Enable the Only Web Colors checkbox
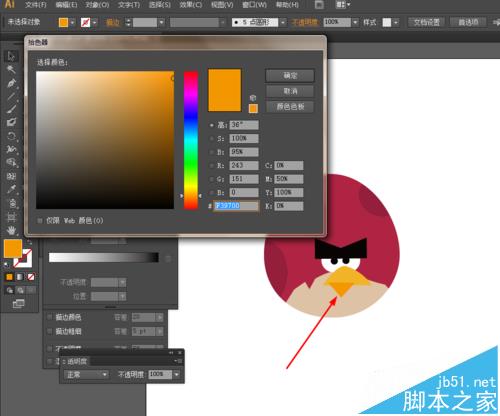 coord(40,220)
